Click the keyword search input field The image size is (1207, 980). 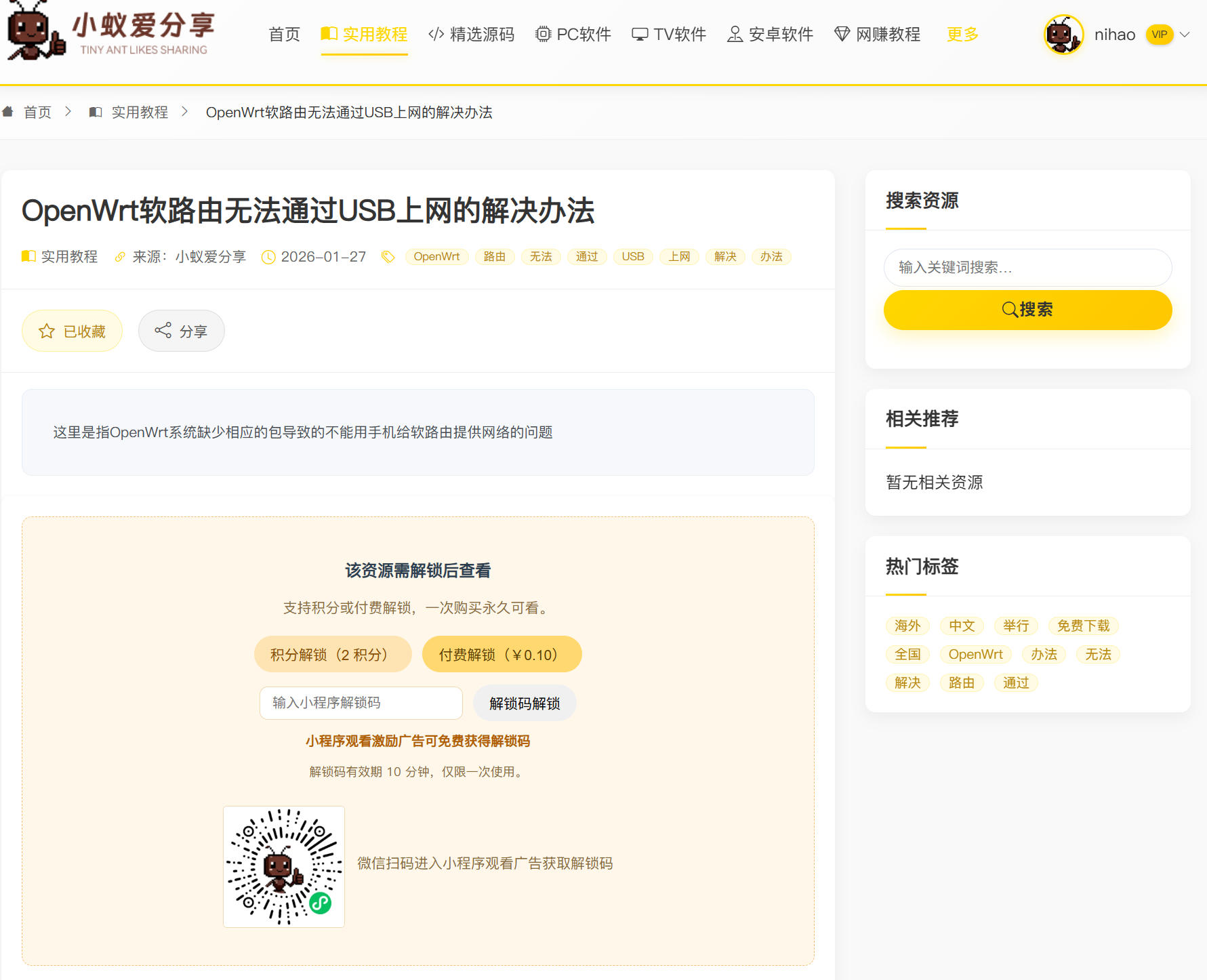(1027, 268)
